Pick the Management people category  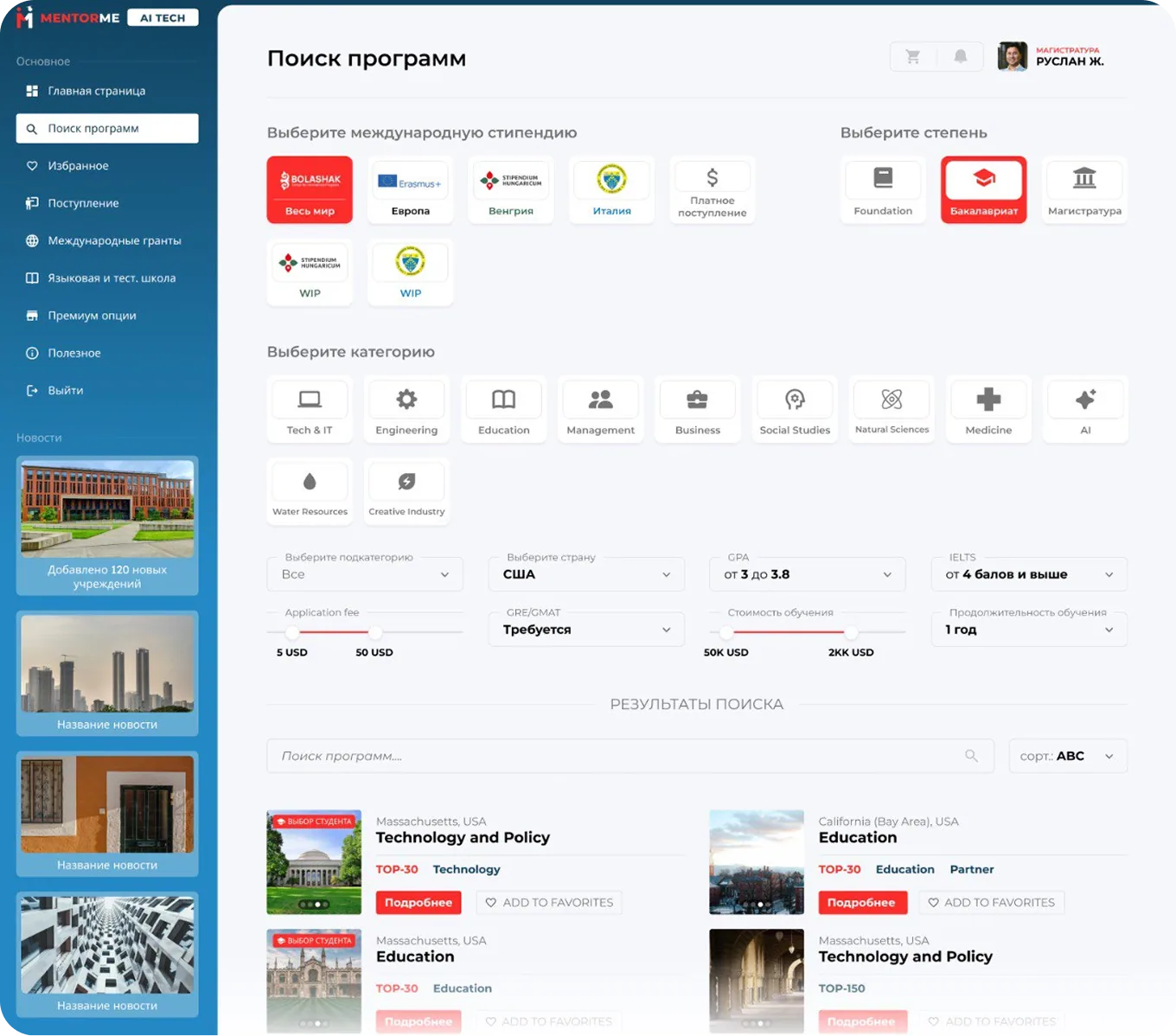(600, 409)
